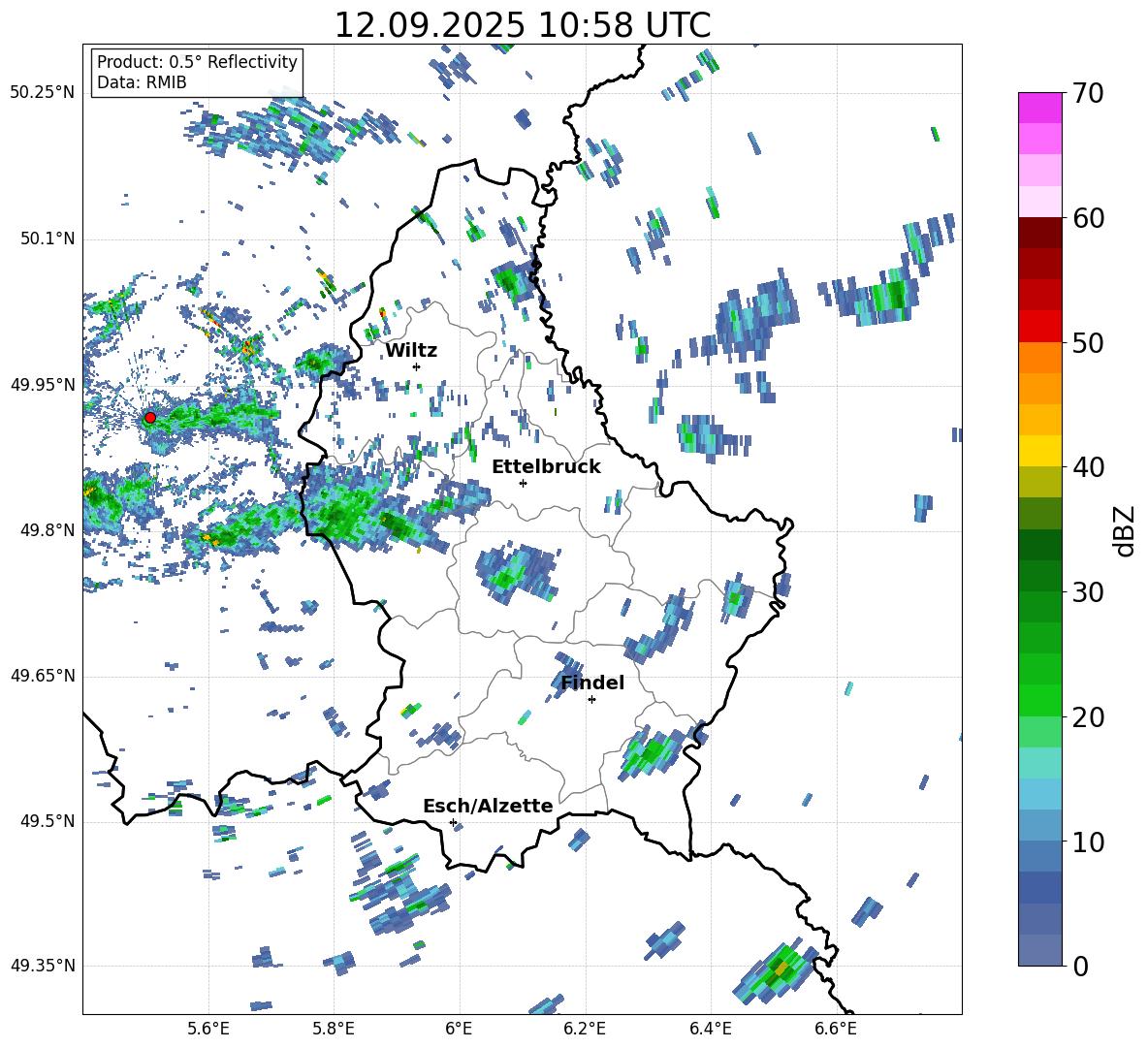Viewport: 1148px width, 1048px height.
Task: Click the dBZ colorbar label
Action: (x=1124, y=530)
